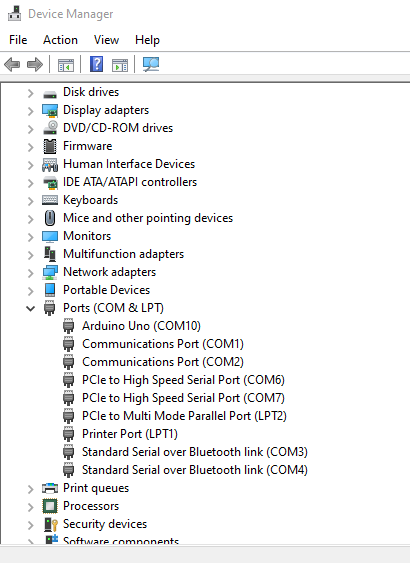The height and width of the screenshot is (563, 410).
Task: Click the Back arrow toolbar button
Action: pyautogui.click(x=12, y=65)
